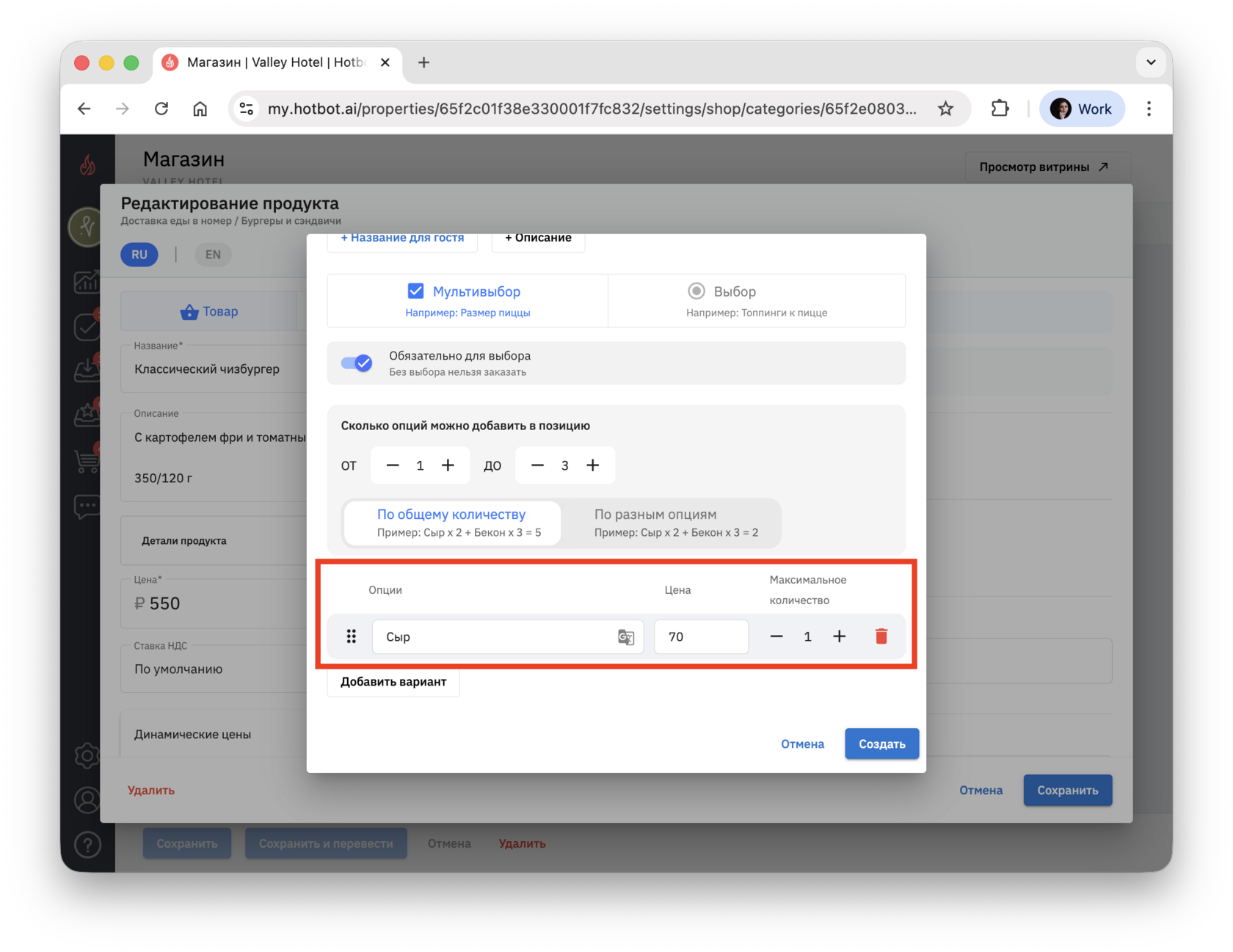Check the Мультивыбор checkbox
The height and width of the screenshot is (952, 1233).
click(415, 291)
